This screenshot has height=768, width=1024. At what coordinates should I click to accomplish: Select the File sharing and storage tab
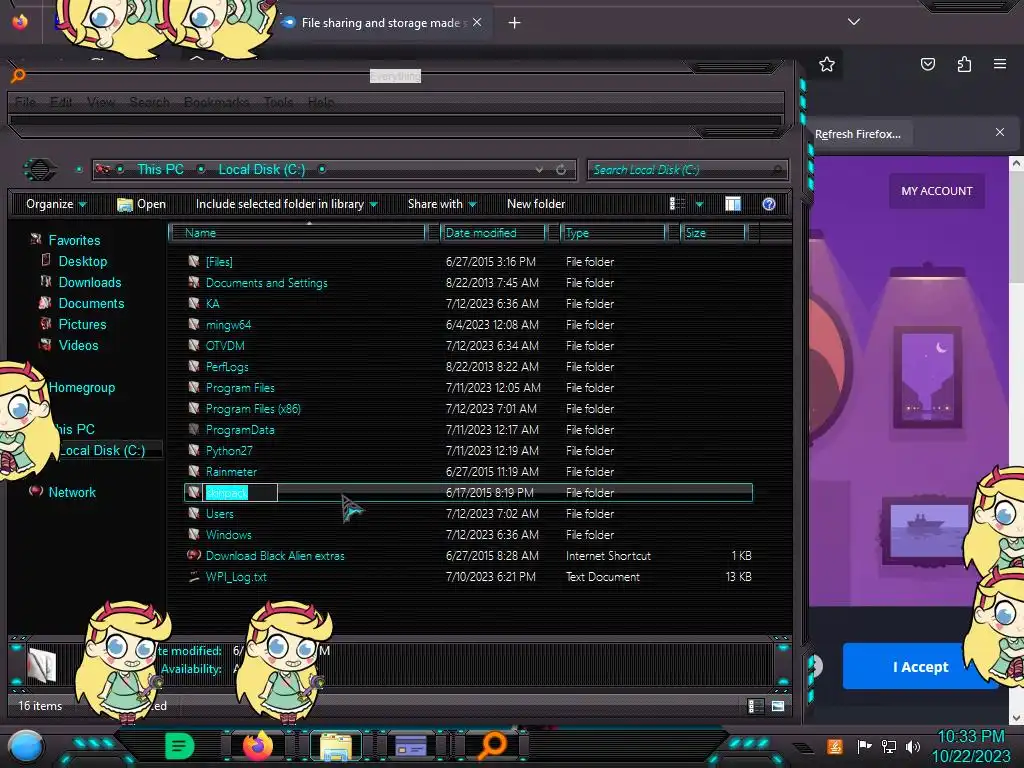tap(381, 23)
